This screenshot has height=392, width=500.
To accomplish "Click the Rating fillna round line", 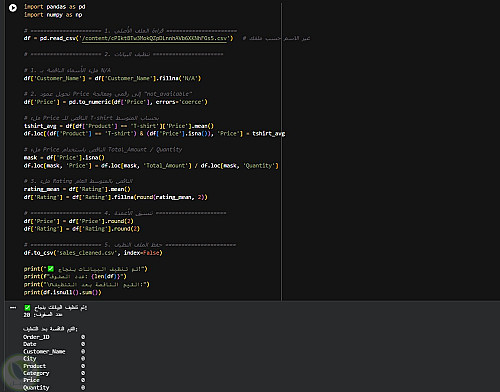I will click(x=115, y=197).
